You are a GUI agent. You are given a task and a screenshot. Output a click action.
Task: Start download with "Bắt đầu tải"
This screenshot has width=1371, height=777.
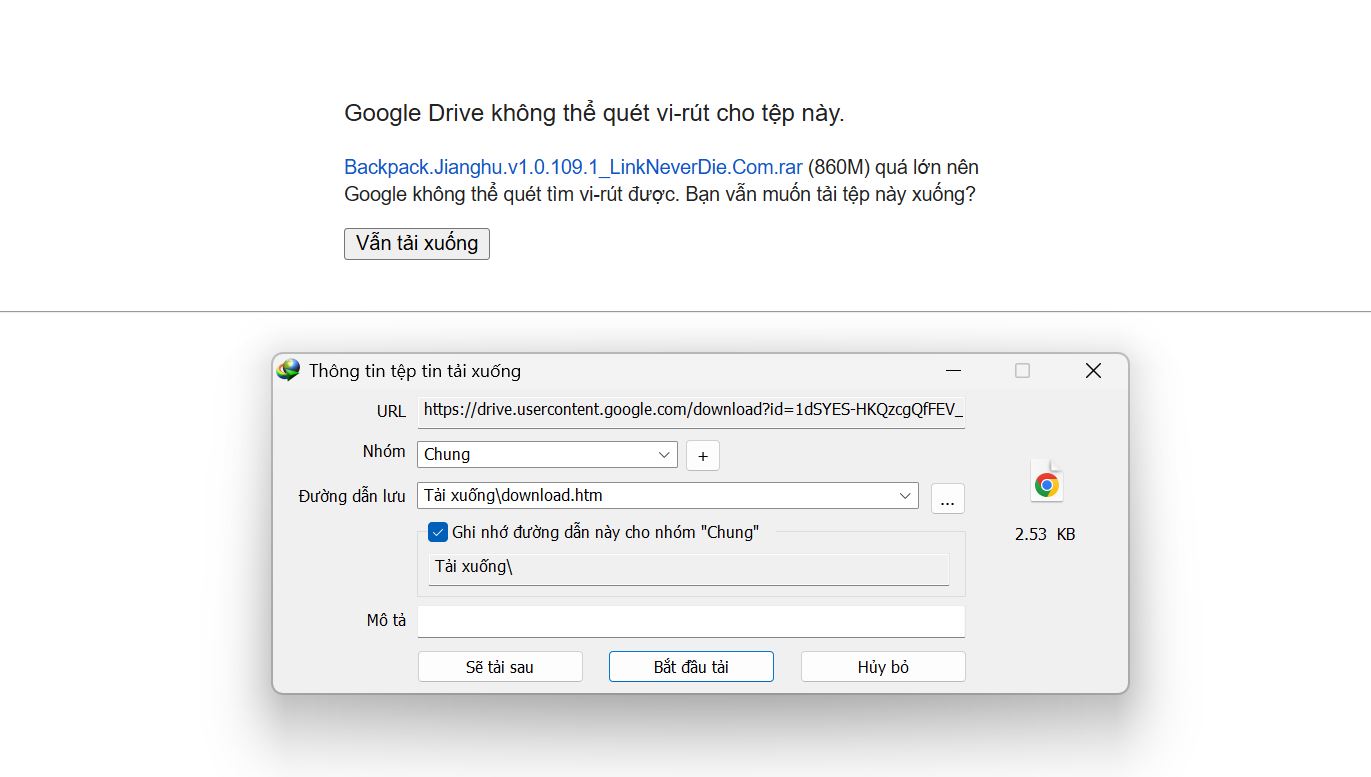pos(691,667)
